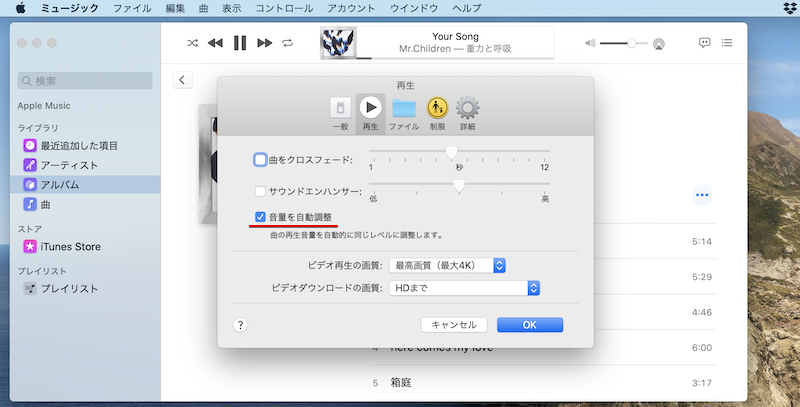Open the ビデオダウンロードの画質 dropdown
Viewport: 800px width, 407px height.
464,288
